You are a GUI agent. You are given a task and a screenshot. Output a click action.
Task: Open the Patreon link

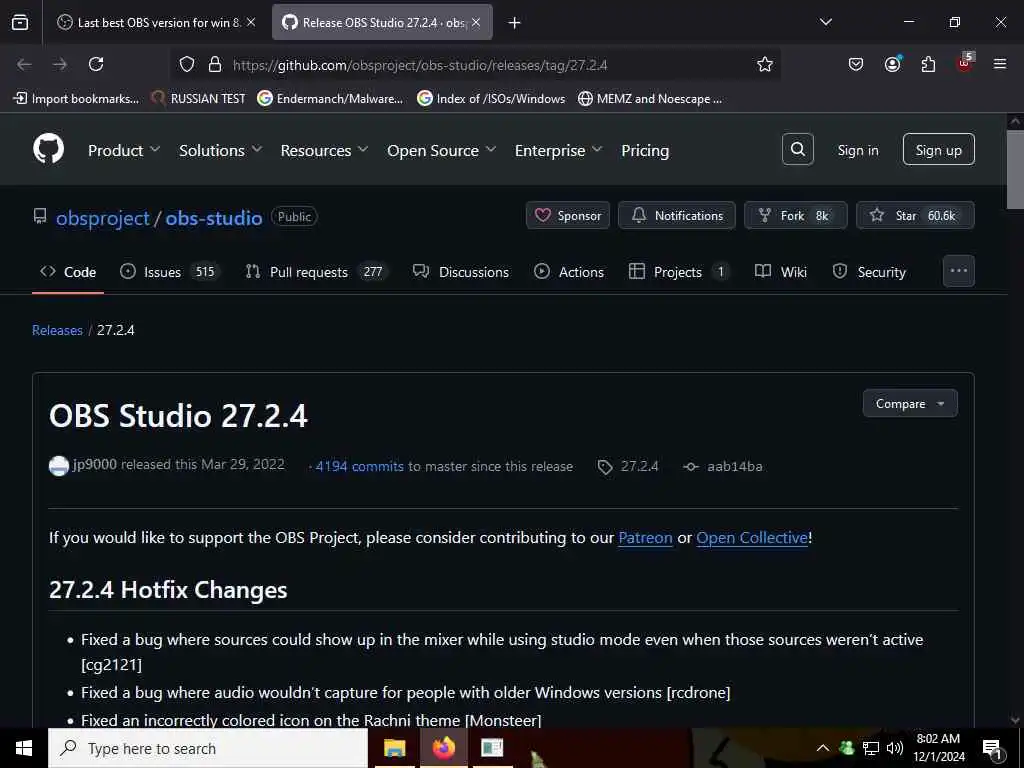(645, 537)
